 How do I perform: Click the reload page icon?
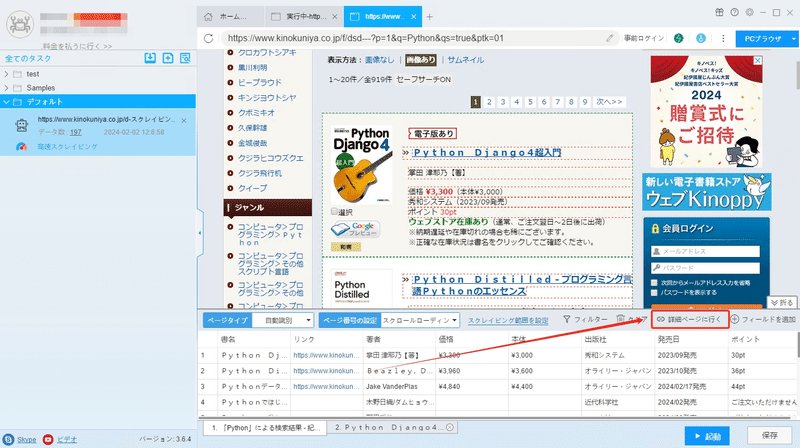coord(208,38)
